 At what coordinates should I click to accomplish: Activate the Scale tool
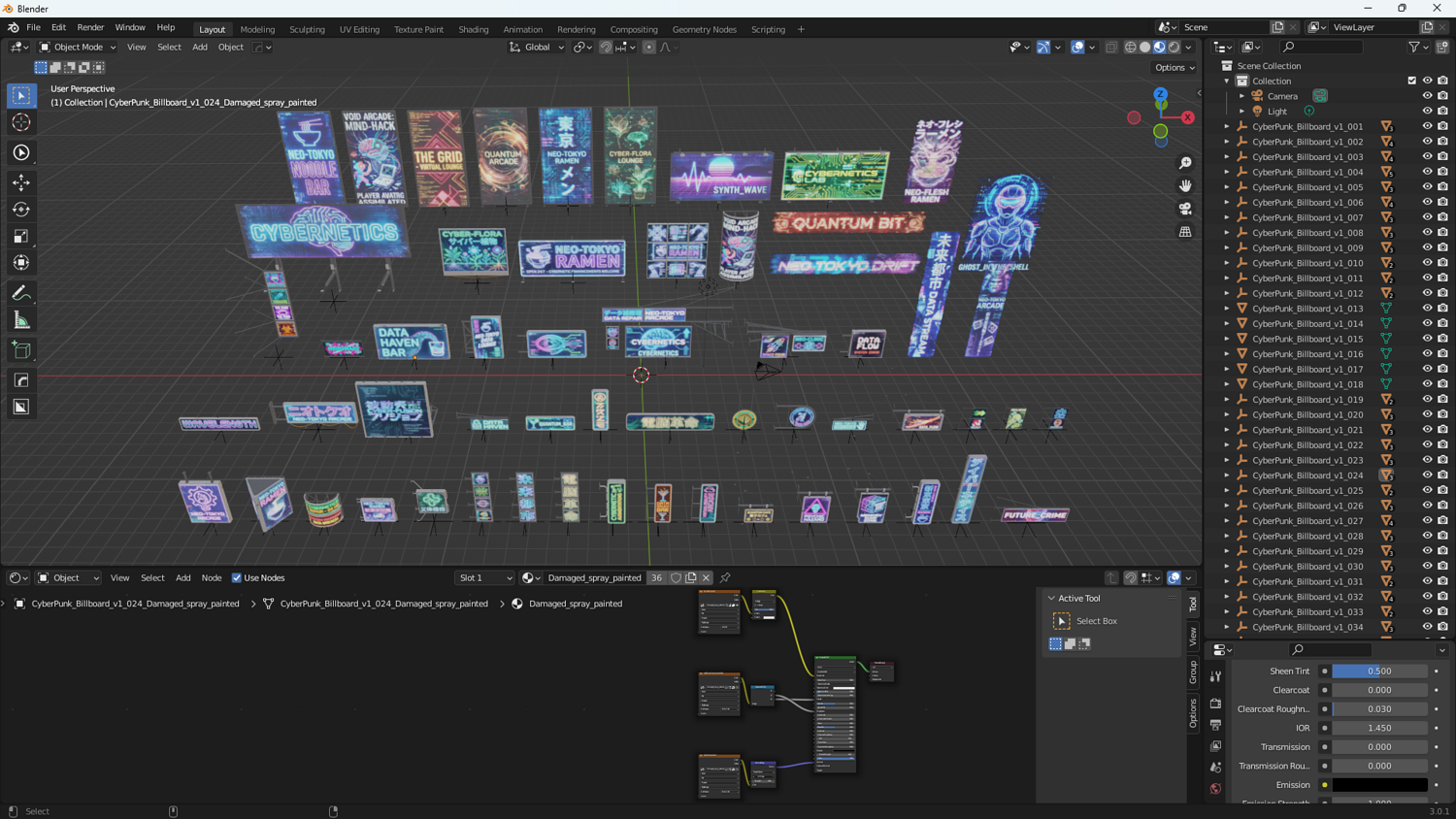[x=21, y=237]
